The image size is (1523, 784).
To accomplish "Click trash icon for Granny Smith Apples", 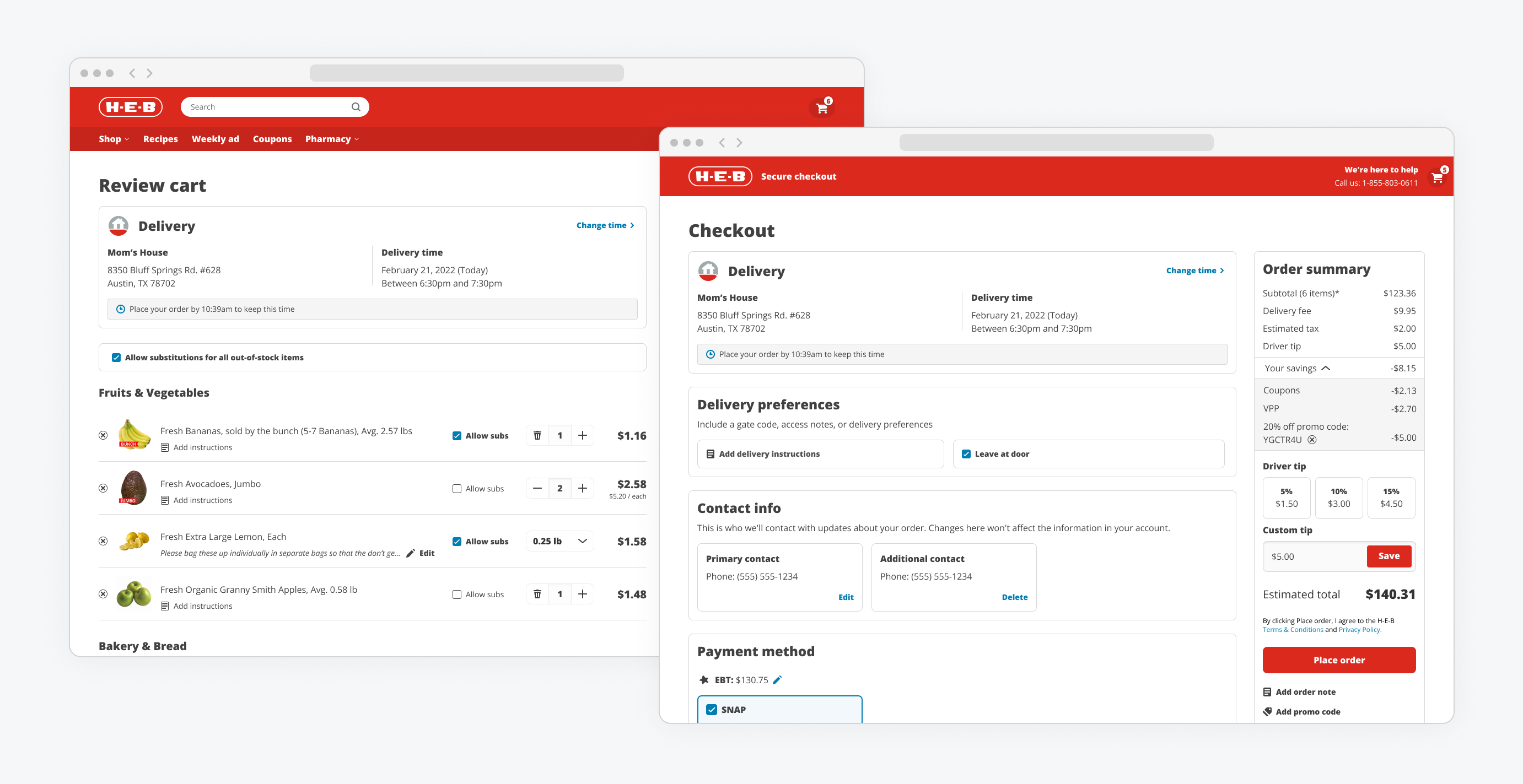I will 537,594.
